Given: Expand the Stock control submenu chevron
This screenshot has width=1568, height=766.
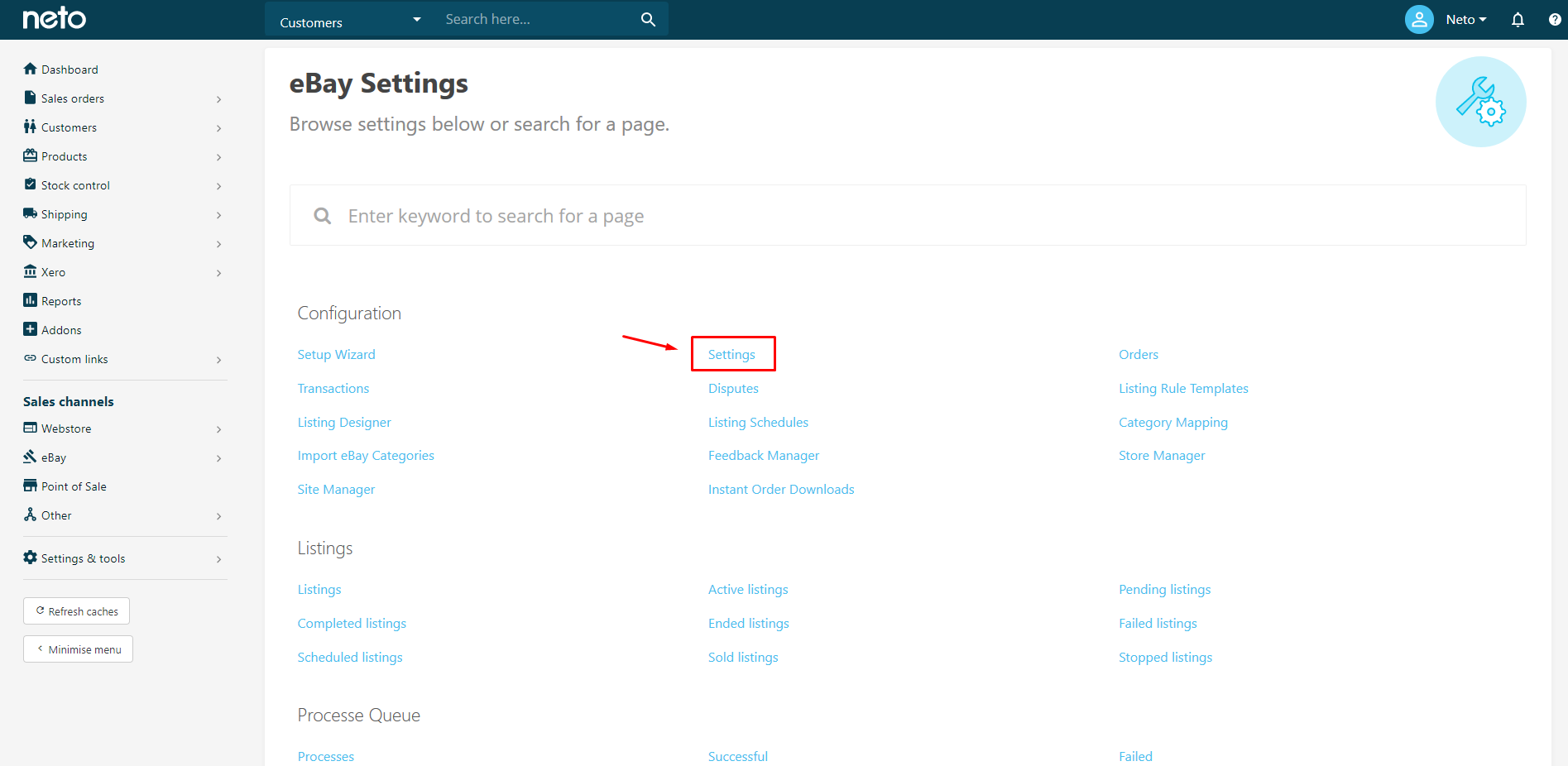Looking at the screenshot, I should (219, 186).
